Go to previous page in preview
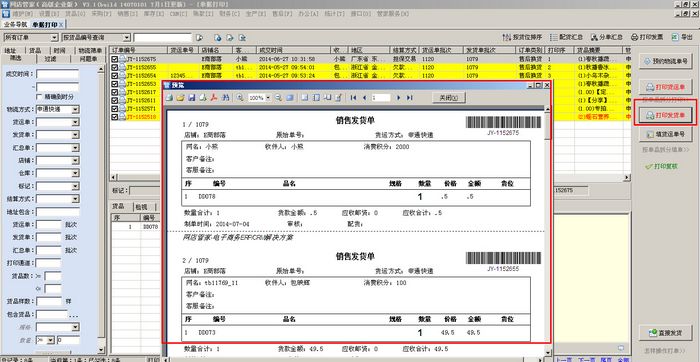The image size is (700, 362). (x=364, y=97)
